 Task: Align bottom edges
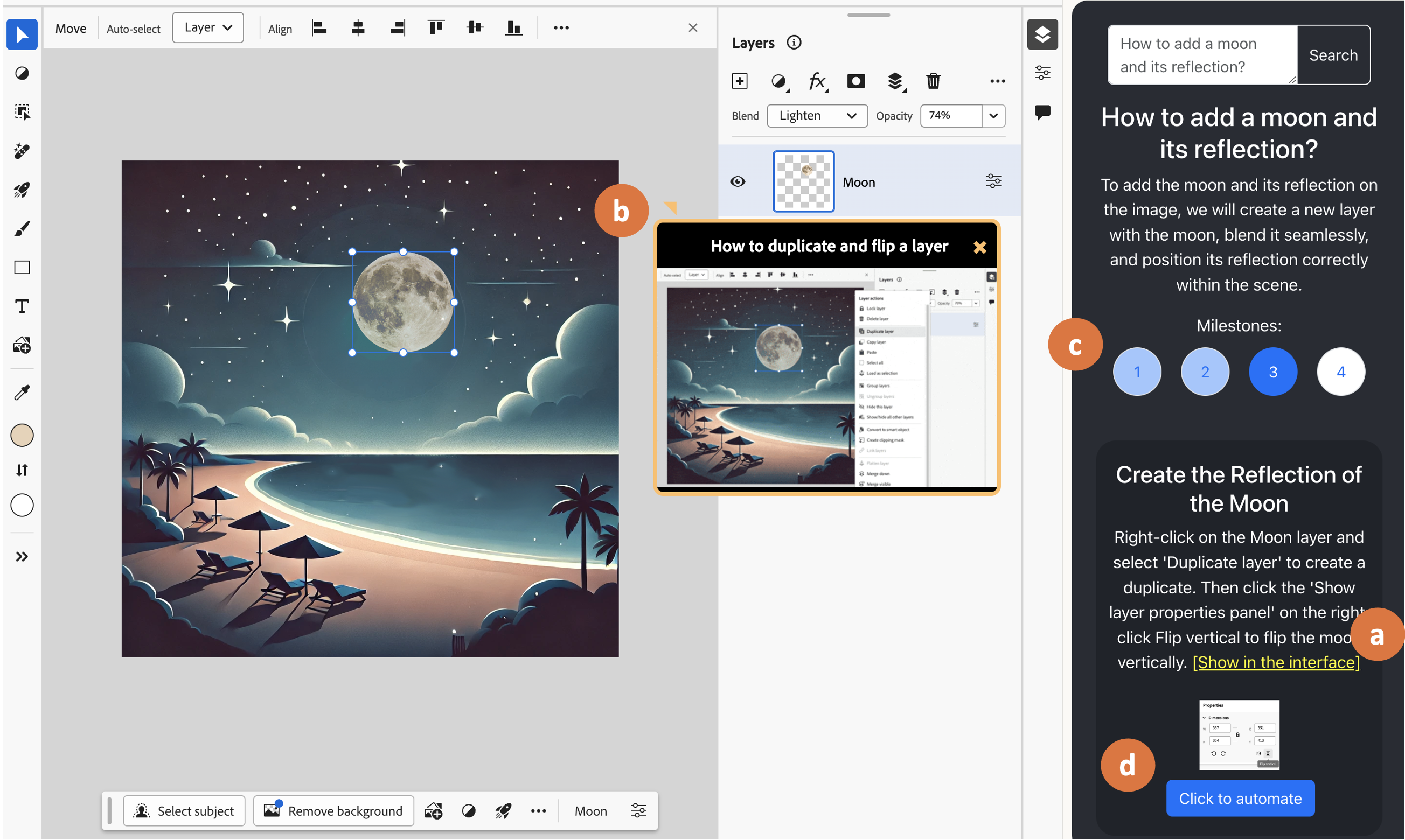point(513,28)
